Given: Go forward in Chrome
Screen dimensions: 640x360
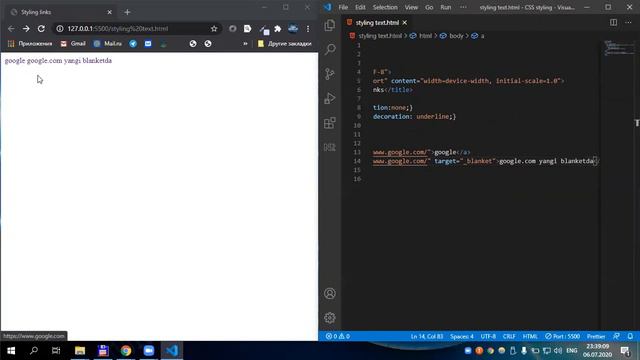Looking at the screenshot, I should click(26, 29).
